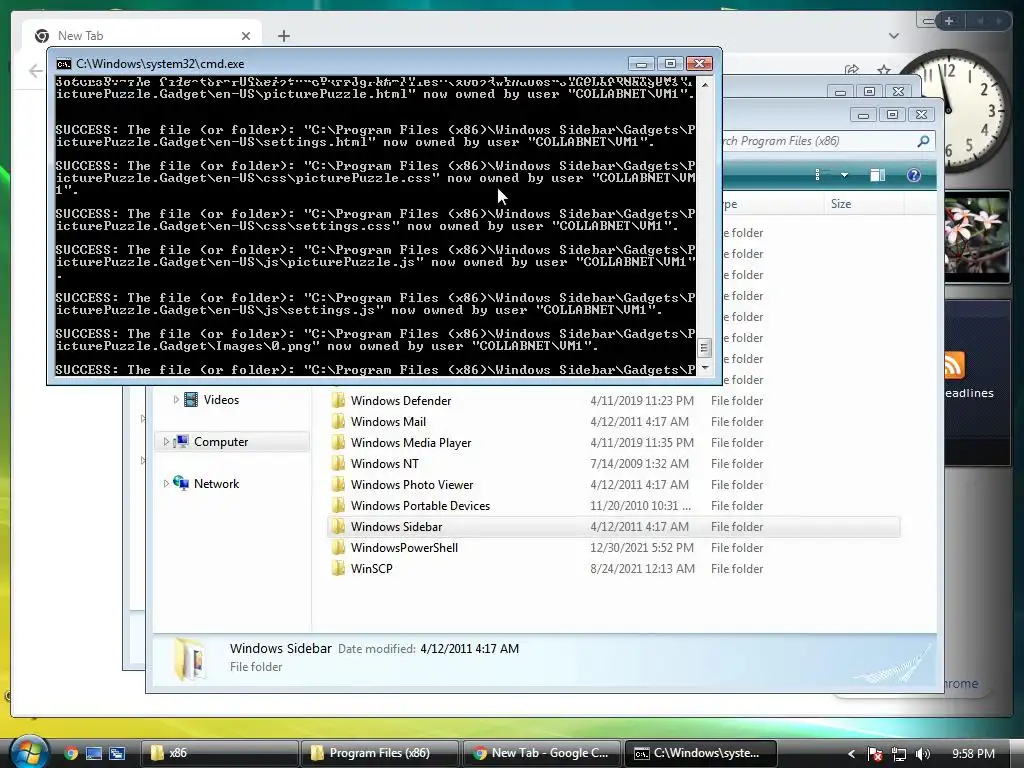Open Chrome from quick launch bar
Viewport: 1024px width, 768px height.
click(x=71, y=753)
